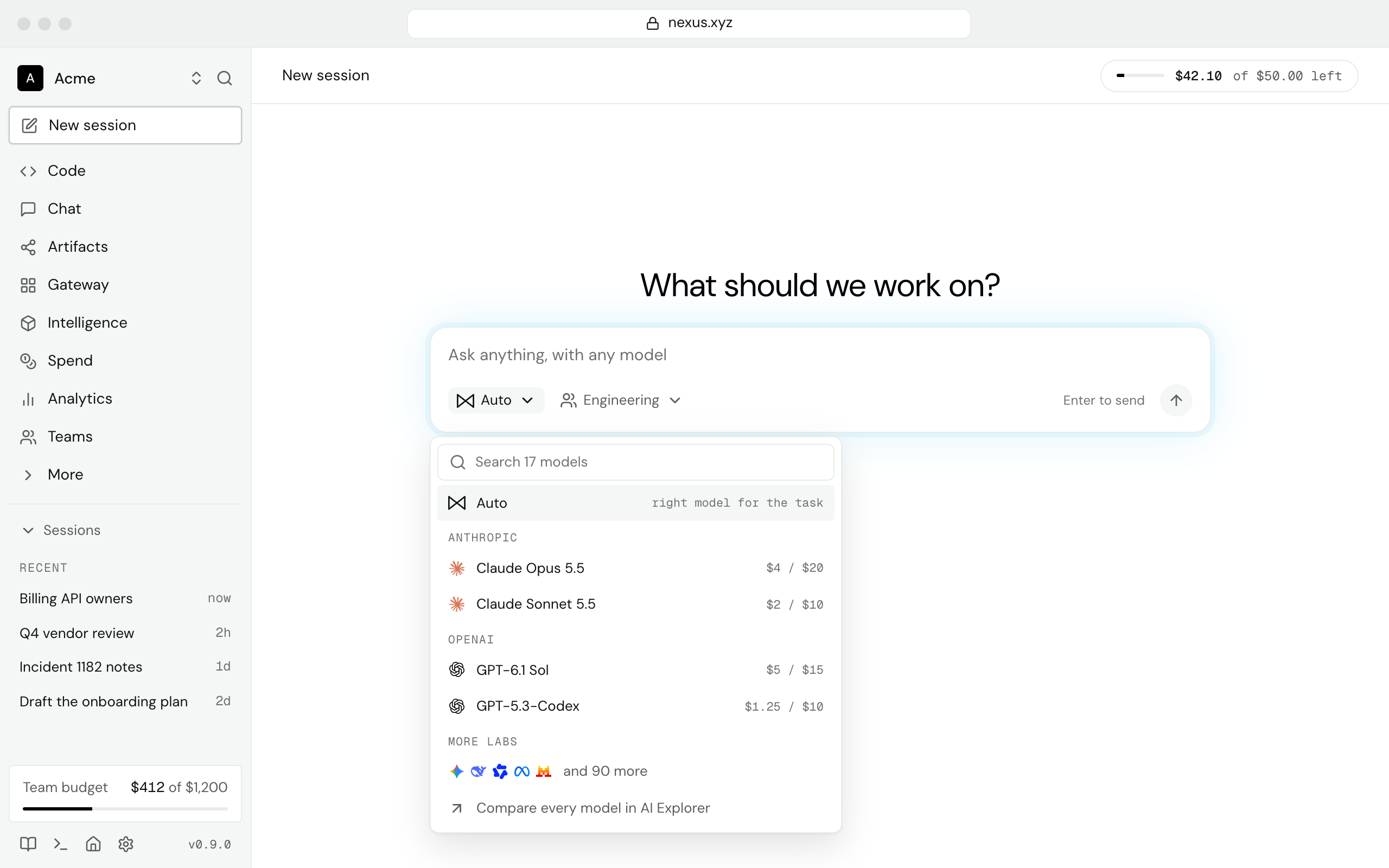1389x868 pixels.
Task: Choose GPT-6.1 Sol model
Action: point(635,670)
